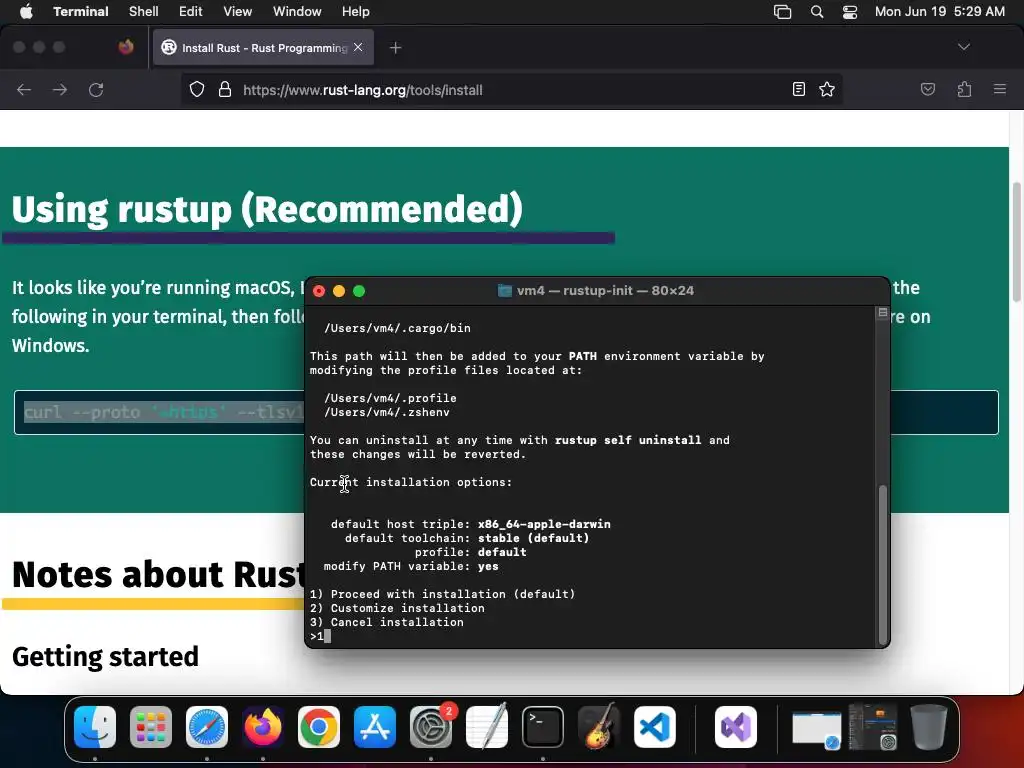
Task: Close the Install Rust tab
Action: point(358,47)
